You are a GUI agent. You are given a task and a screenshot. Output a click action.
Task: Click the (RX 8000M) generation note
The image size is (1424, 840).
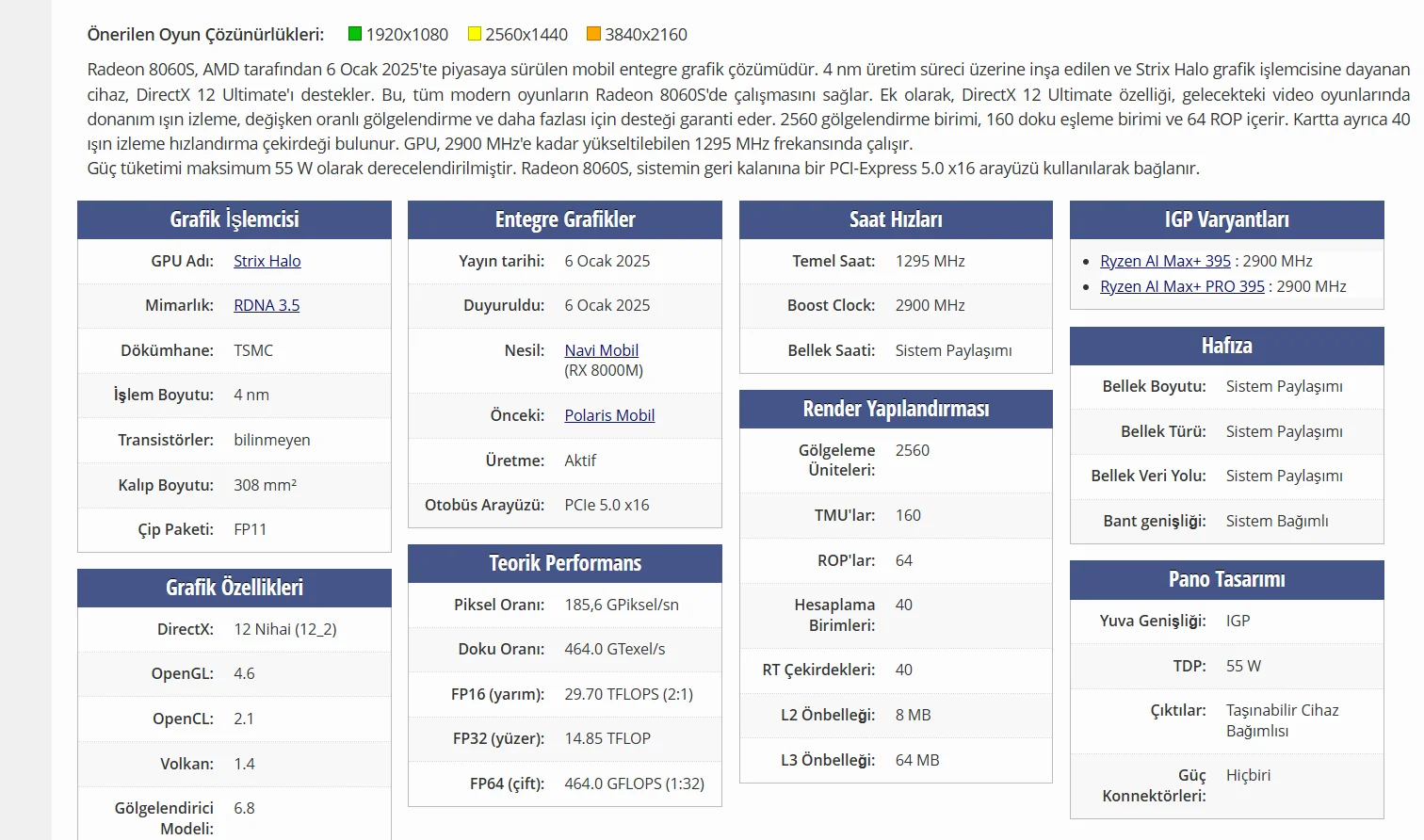click(x=605, y=370)
